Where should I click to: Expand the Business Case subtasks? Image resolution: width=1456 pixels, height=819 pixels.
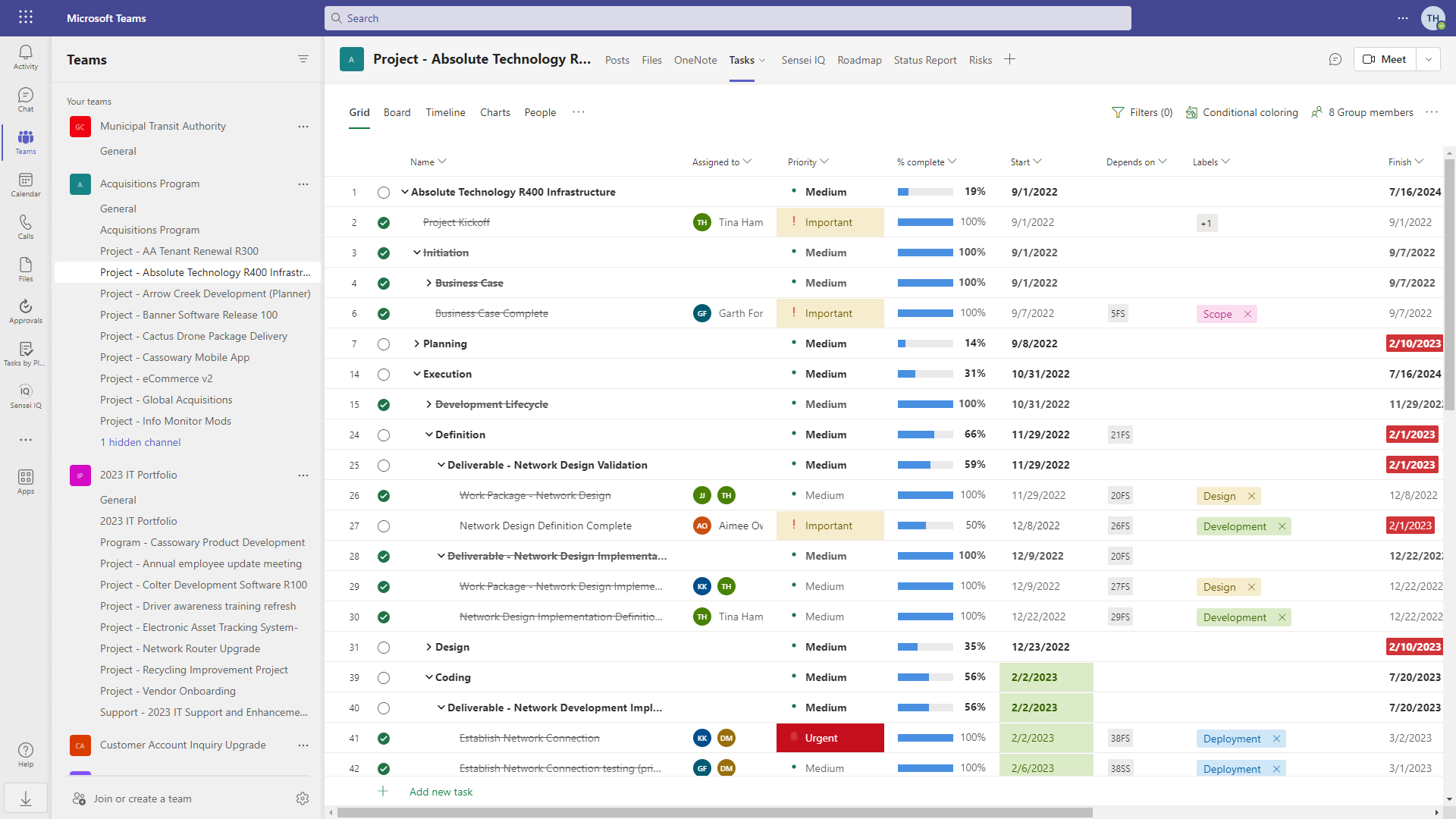pos(428,283)
